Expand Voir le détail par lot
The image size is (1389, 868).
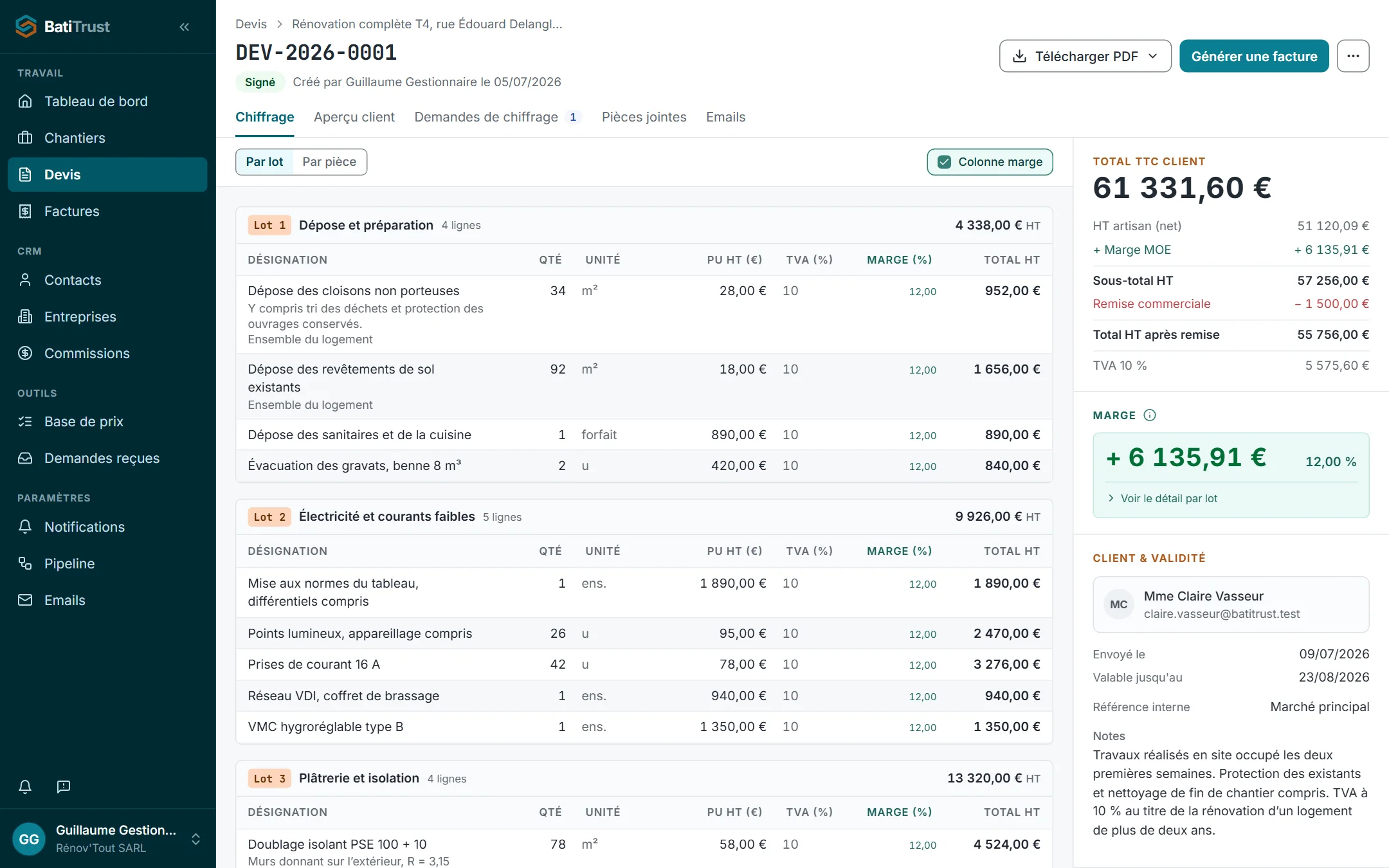point(1163,499)
